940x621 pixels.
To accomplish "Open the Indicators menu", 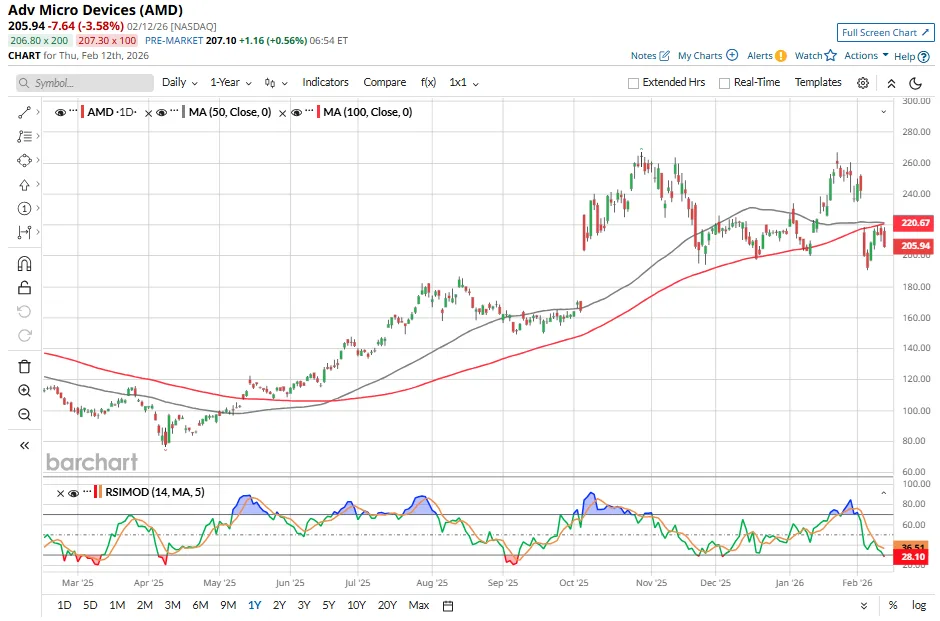I will (325, 83).
